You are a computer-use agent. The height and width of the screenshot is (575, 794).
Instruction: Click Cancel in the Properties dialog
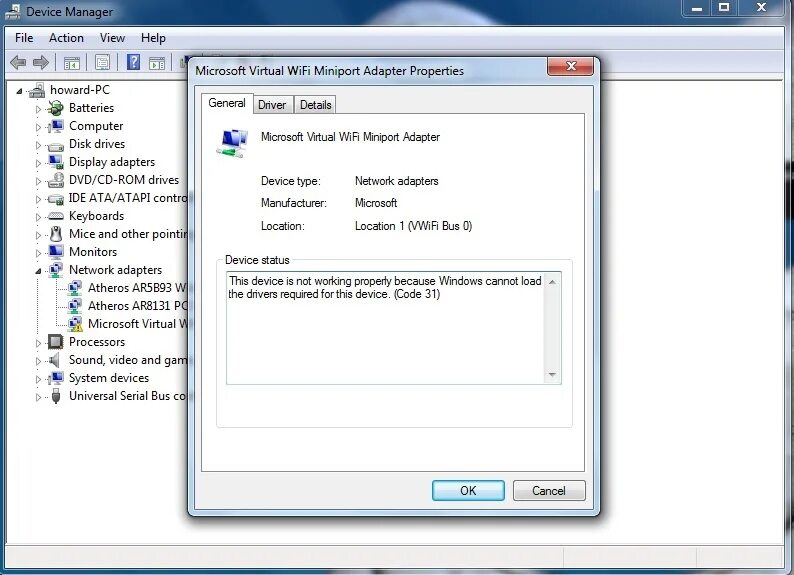click(549, 490)
